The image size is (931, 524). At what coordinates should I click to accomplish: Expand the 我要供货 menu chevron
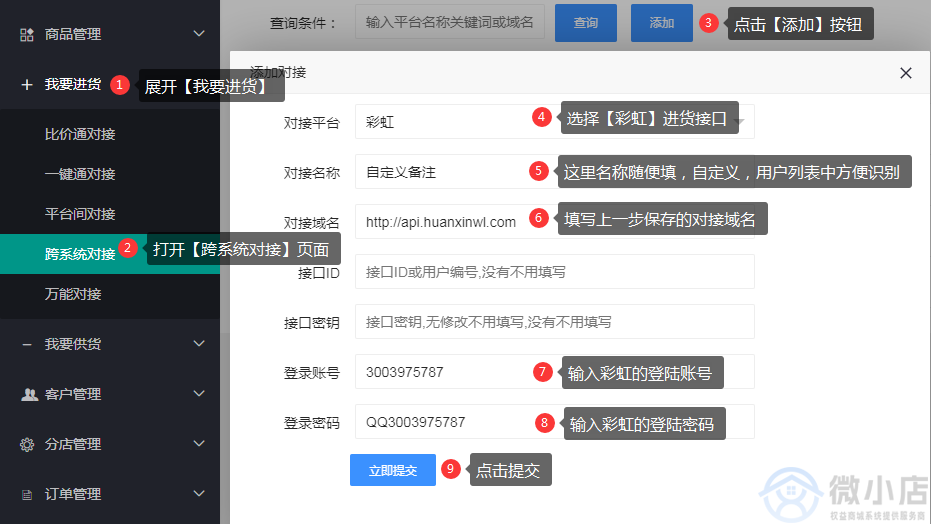tap(200, 344)
